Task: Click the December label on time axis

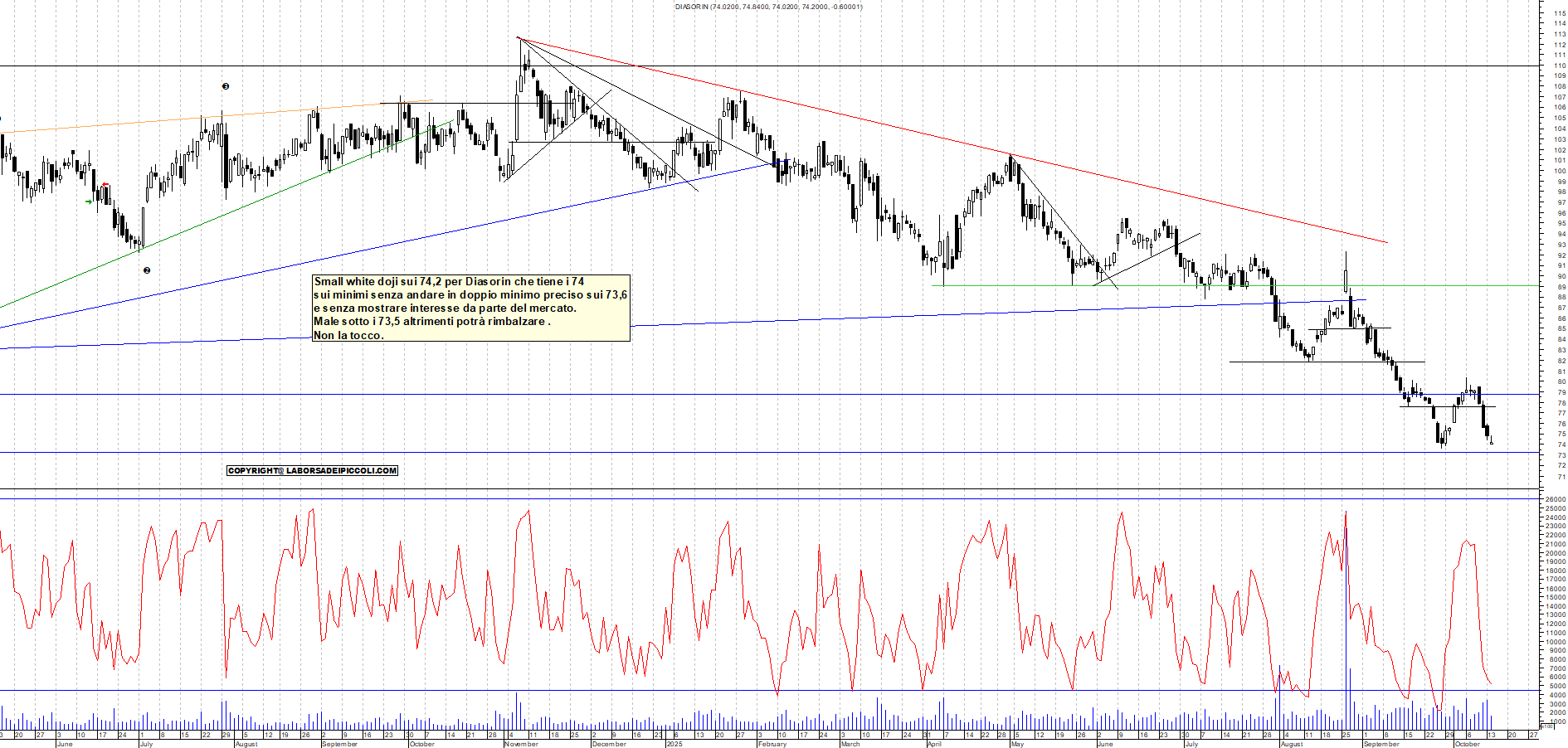Action: tap(609, 744)
